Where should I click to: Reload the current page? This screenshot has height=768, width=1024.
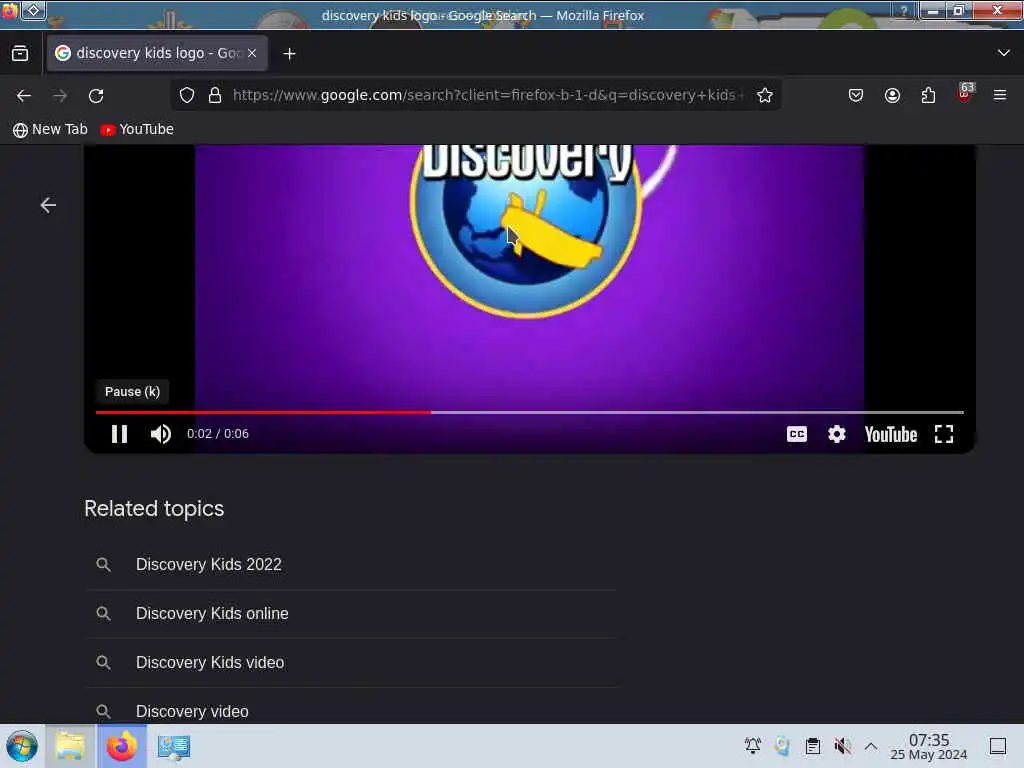tap(96, 95)
